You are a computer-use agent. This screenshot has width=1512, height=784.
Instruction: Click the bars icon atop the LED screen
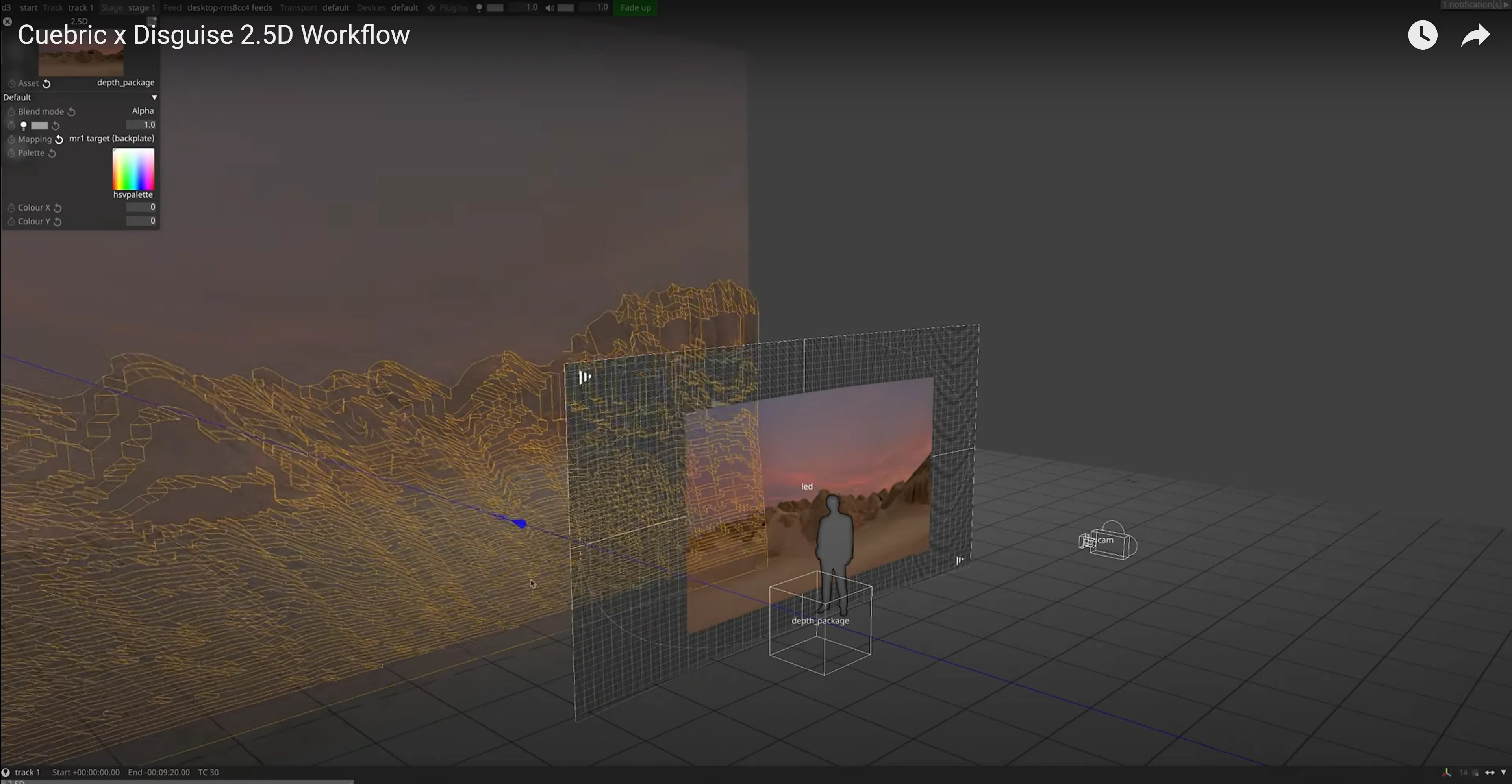pyautogui.click(x=585, y=377)
